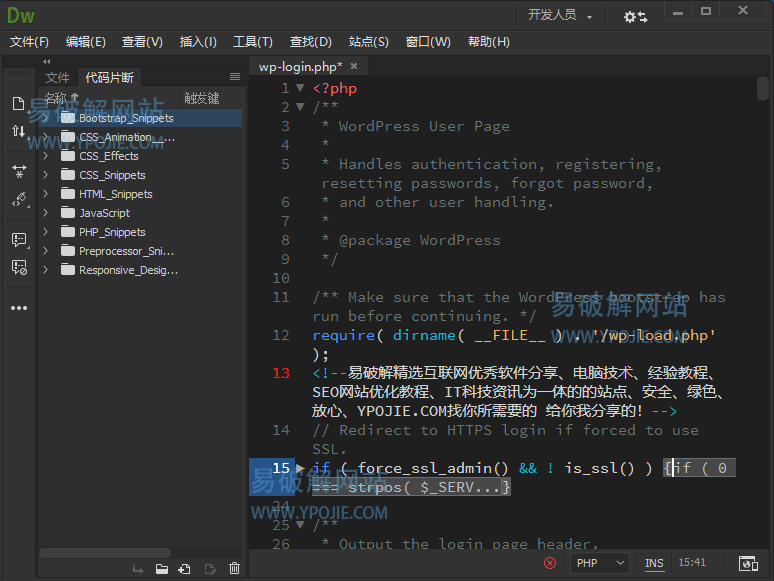Open the 开发人员 workspace dropdown
The image size is (774, 581).
pos(560,15)
